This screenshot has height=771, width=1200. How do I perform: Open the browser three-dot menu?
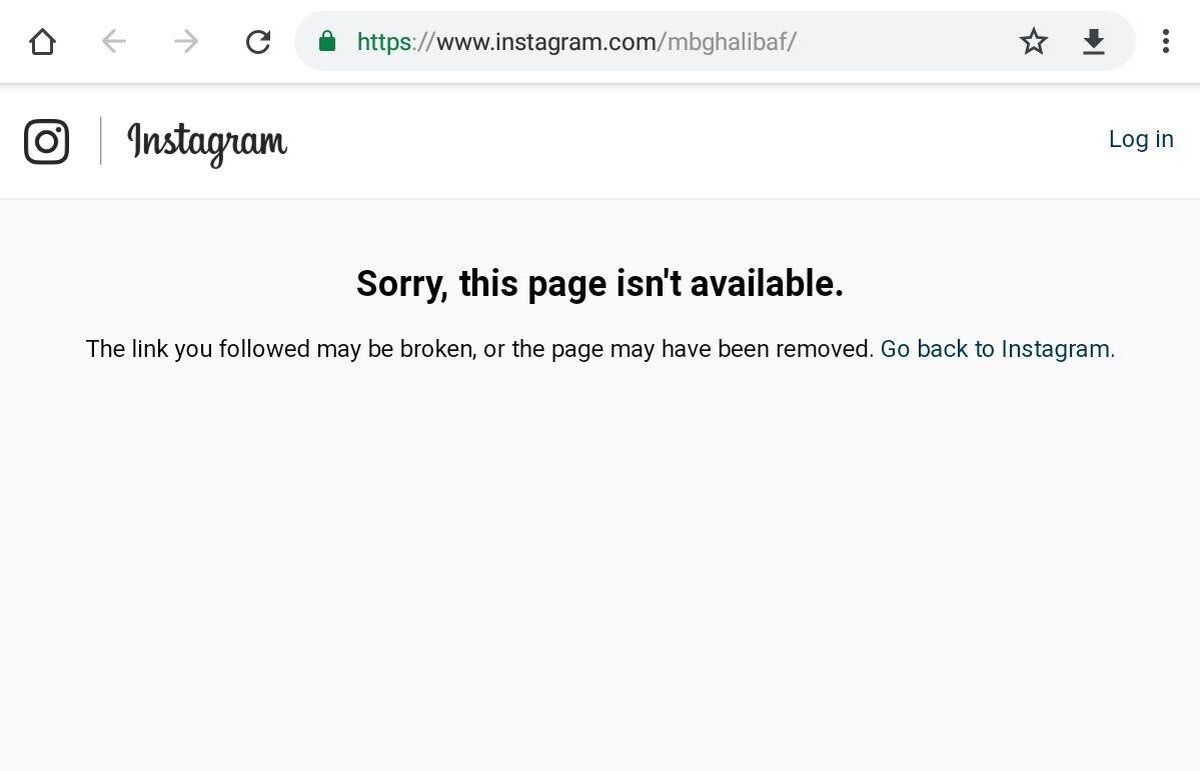(1165, 41)
